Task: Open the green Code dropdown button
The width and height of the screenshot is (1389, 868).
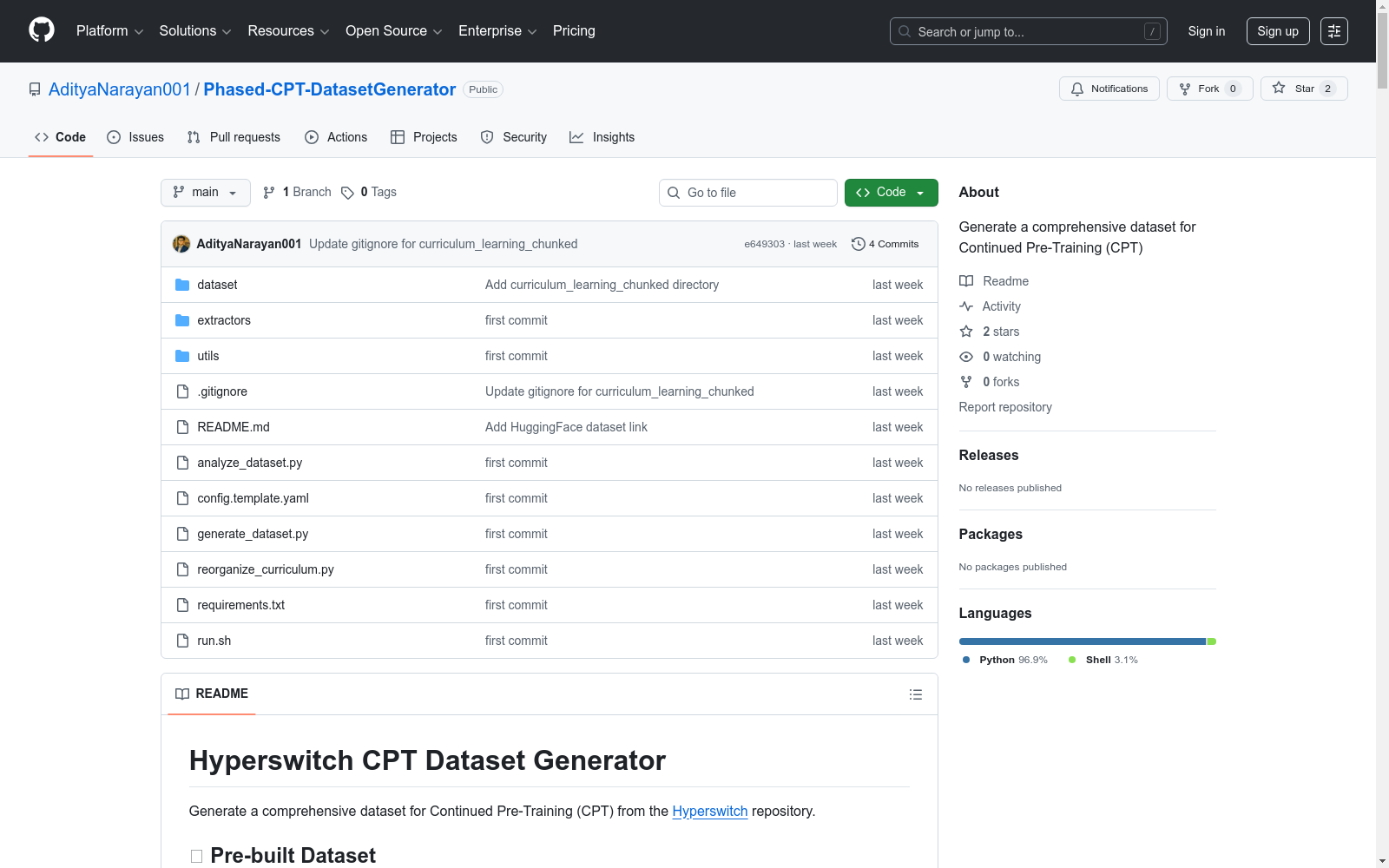Action: [x=892, y=193]
